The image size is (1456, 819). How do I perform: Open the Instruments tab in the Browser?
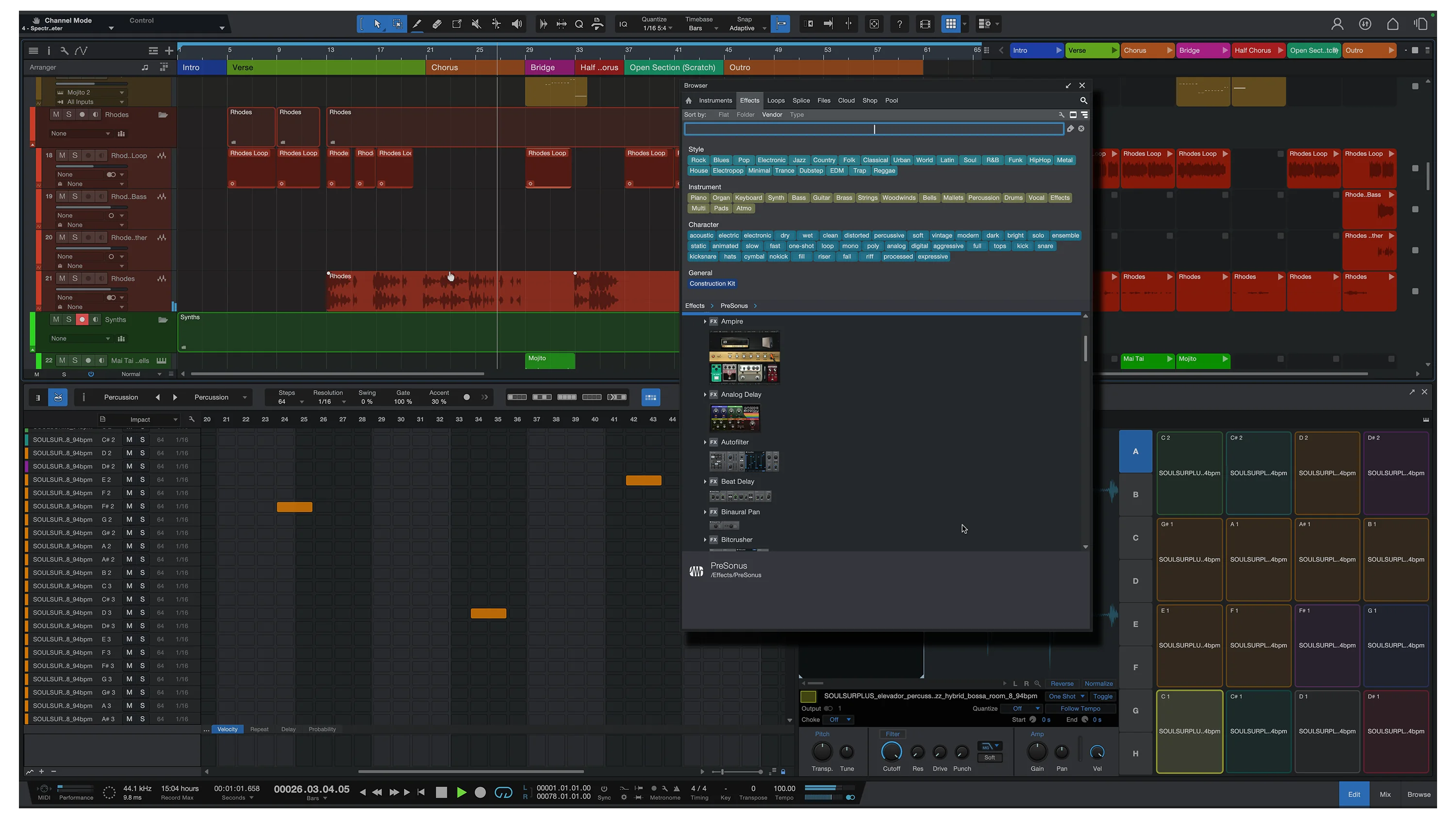click(715, 100)
